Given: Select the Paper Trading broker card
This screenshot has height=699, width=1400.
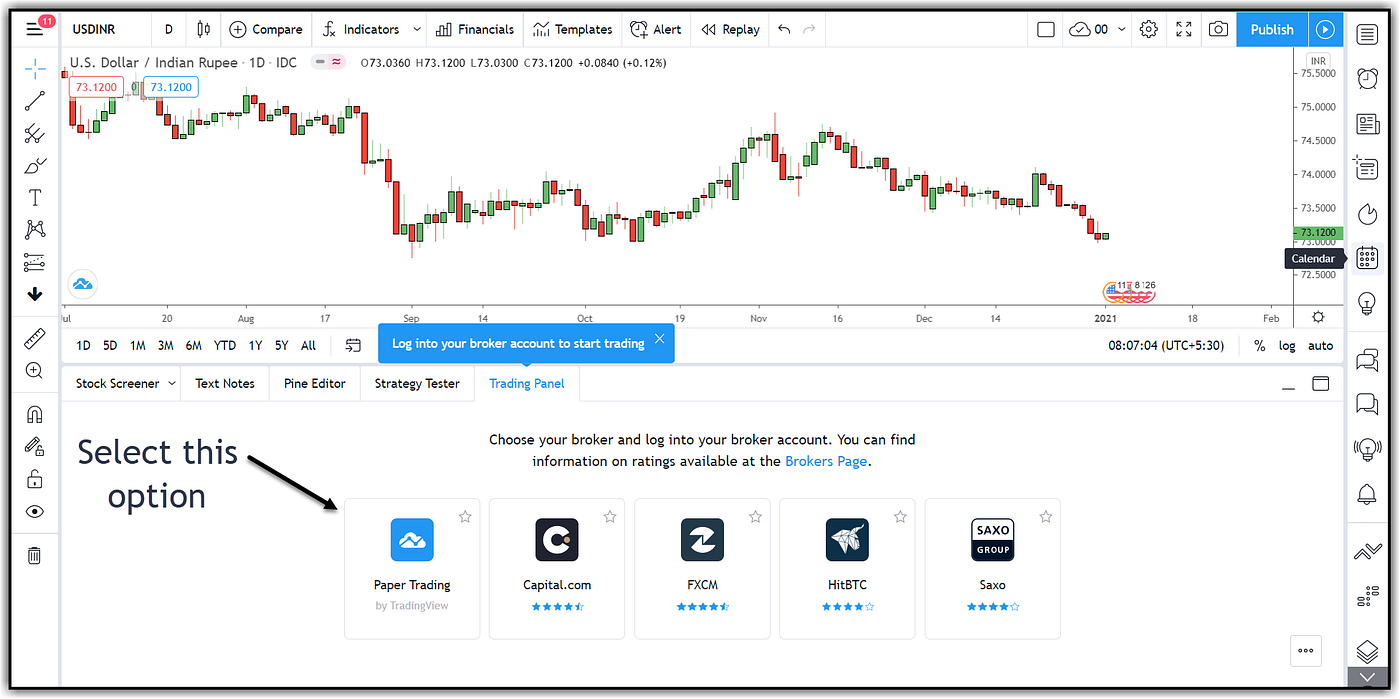Looking at the screenshot, I should [x=412, y=568].
